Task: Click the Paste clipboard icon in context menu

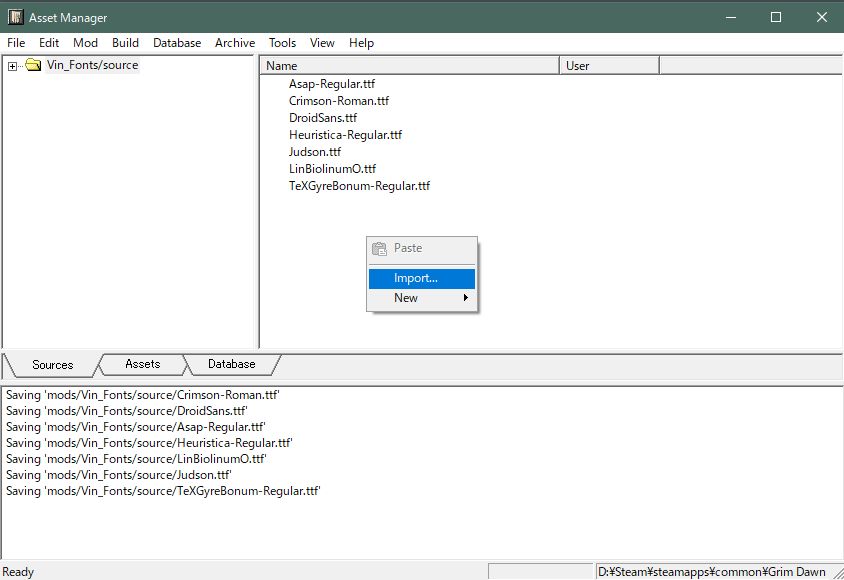Action: 379,248
